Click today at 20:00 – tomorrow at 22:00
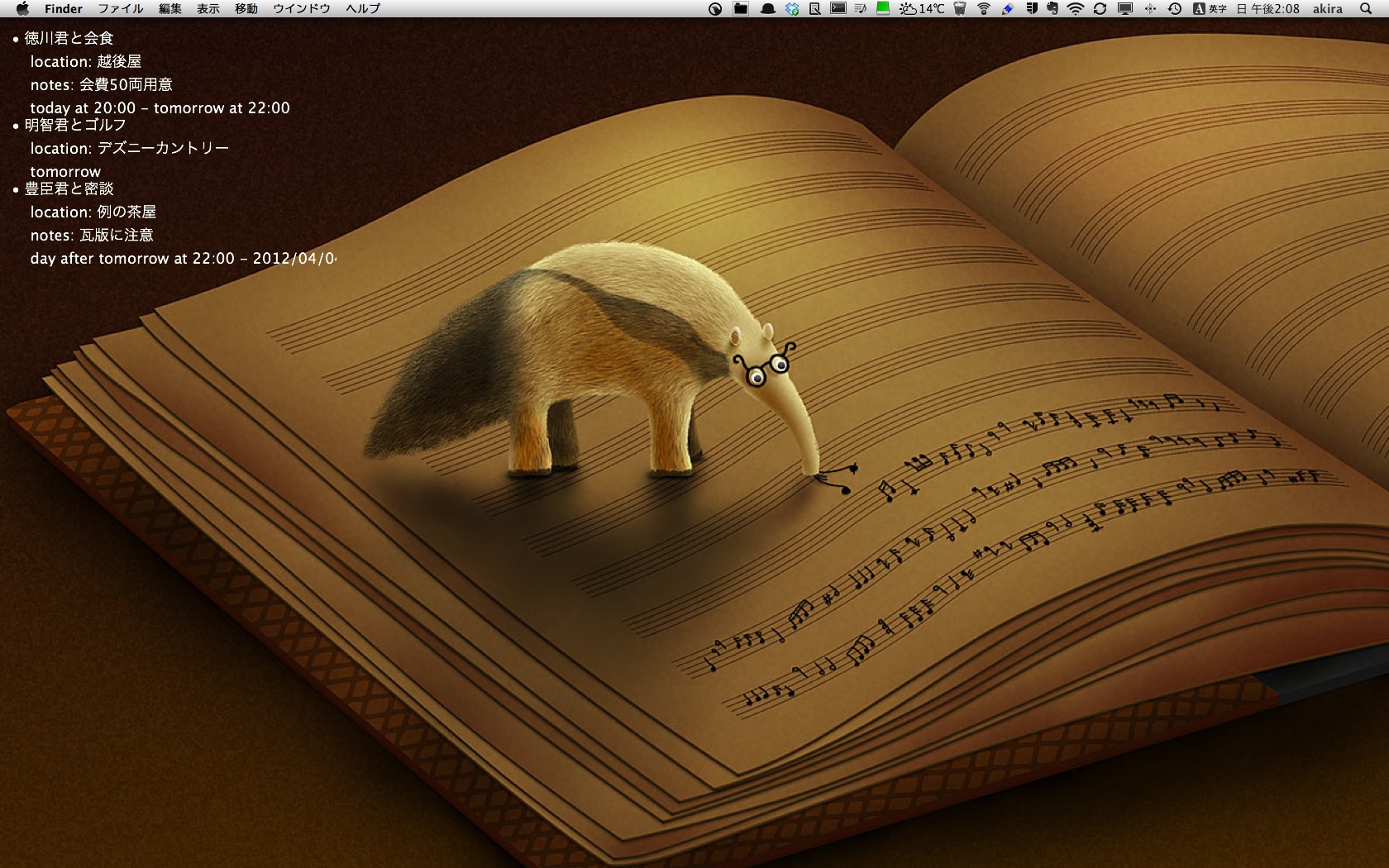 pos(160,107)
